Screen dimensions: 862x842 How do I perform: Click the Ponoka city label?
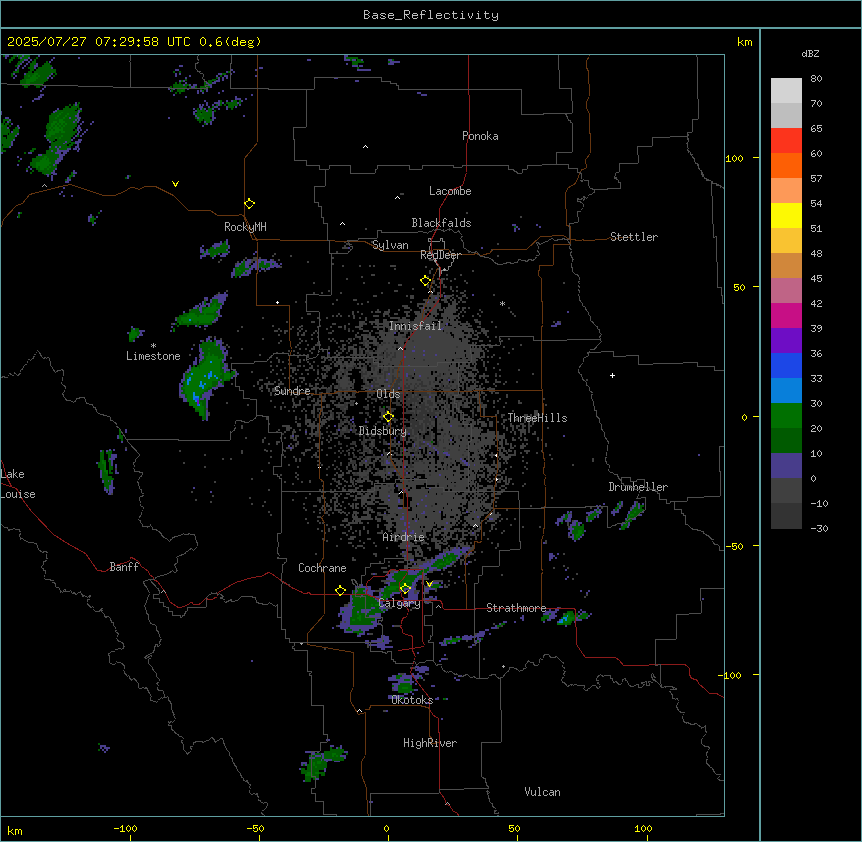pos(480,136)
